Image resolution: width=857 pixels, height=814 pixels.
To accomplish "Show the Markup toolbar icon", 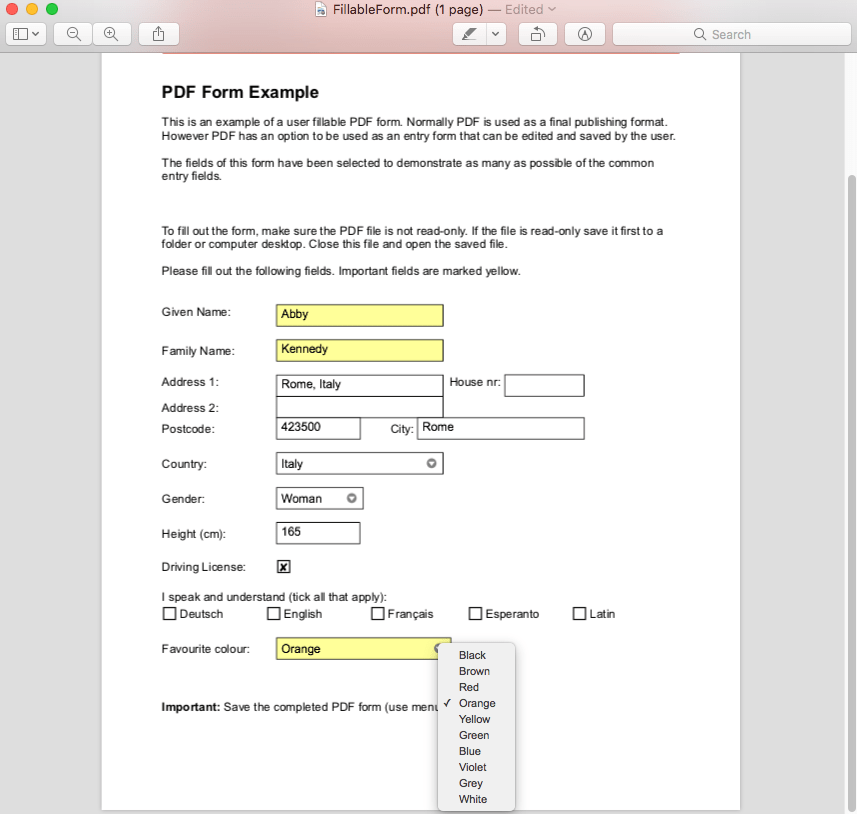I will 584,33.
